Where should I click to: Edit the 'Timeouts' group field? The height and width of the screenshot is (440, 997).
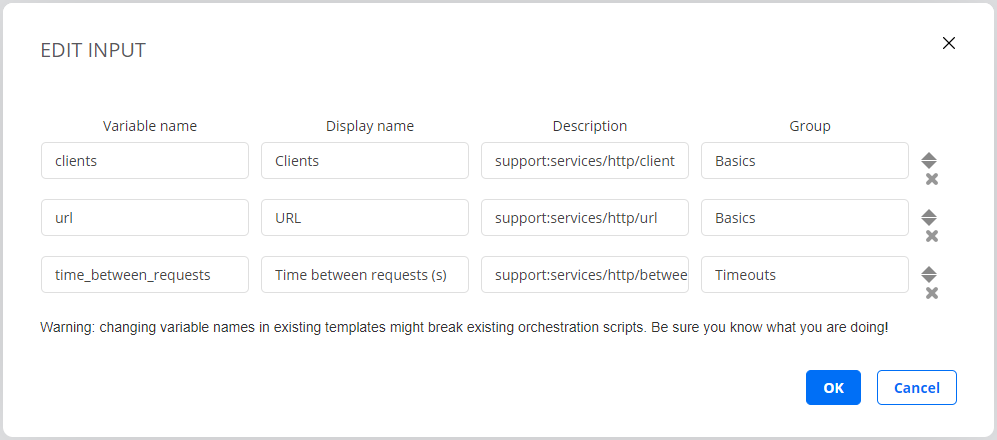point(805,275)
